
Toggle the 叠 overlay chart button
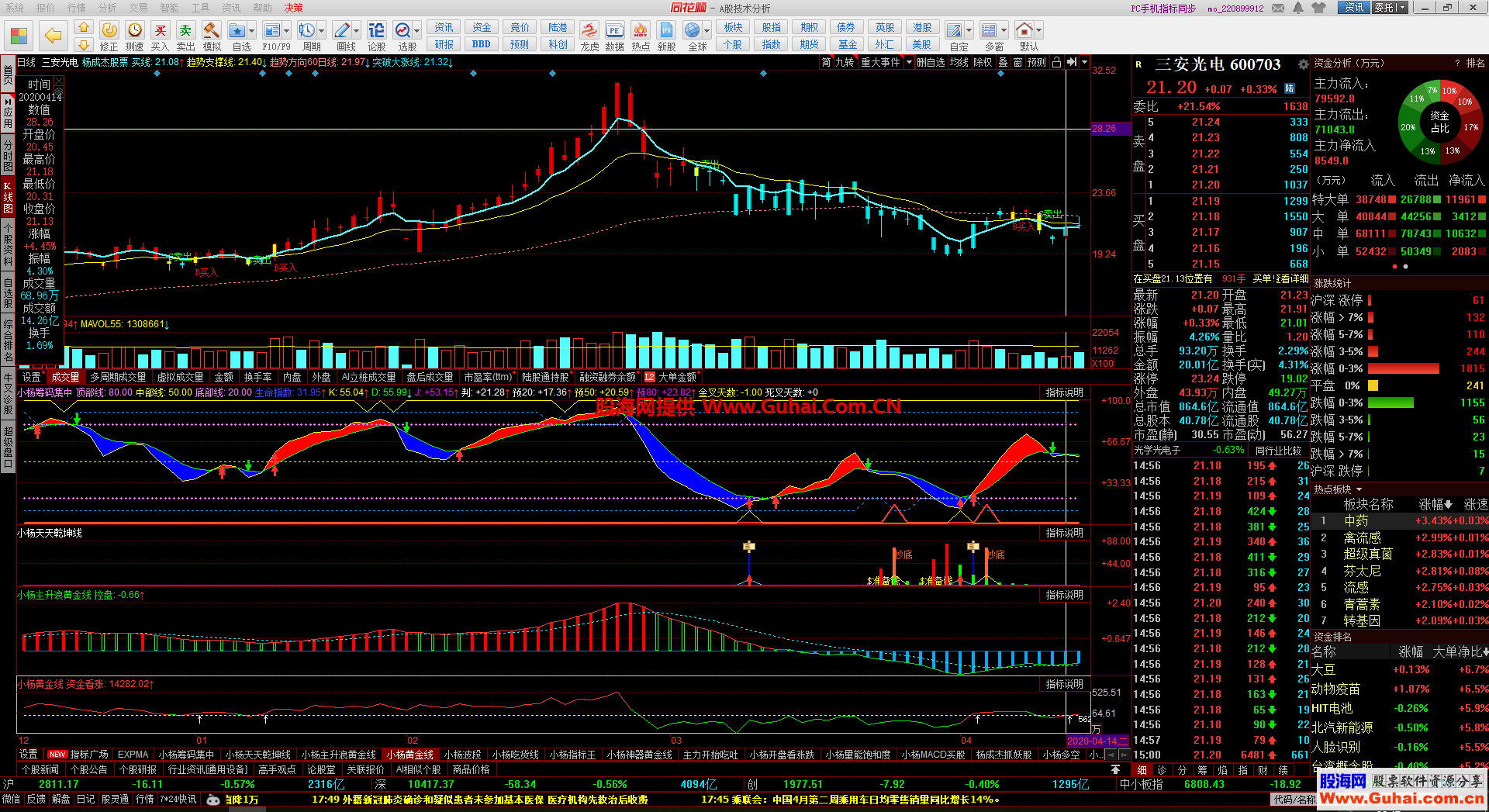[x=1003, y=63]
